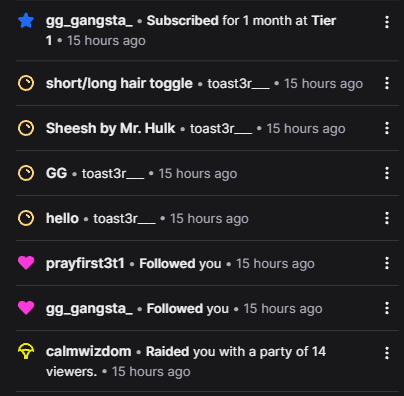Open the three-dot menu for prayfirst3t1 follow
404x396 pixels.
387,263
